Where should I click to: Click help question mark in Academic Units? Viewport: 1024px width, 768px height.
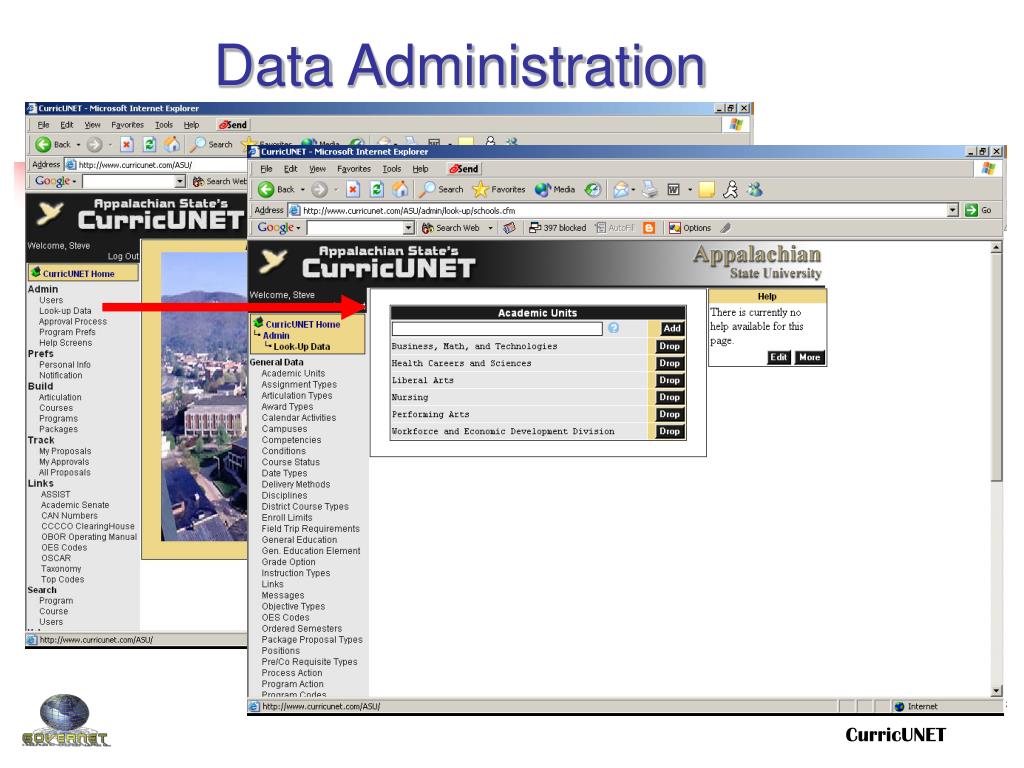pos(613,328)
